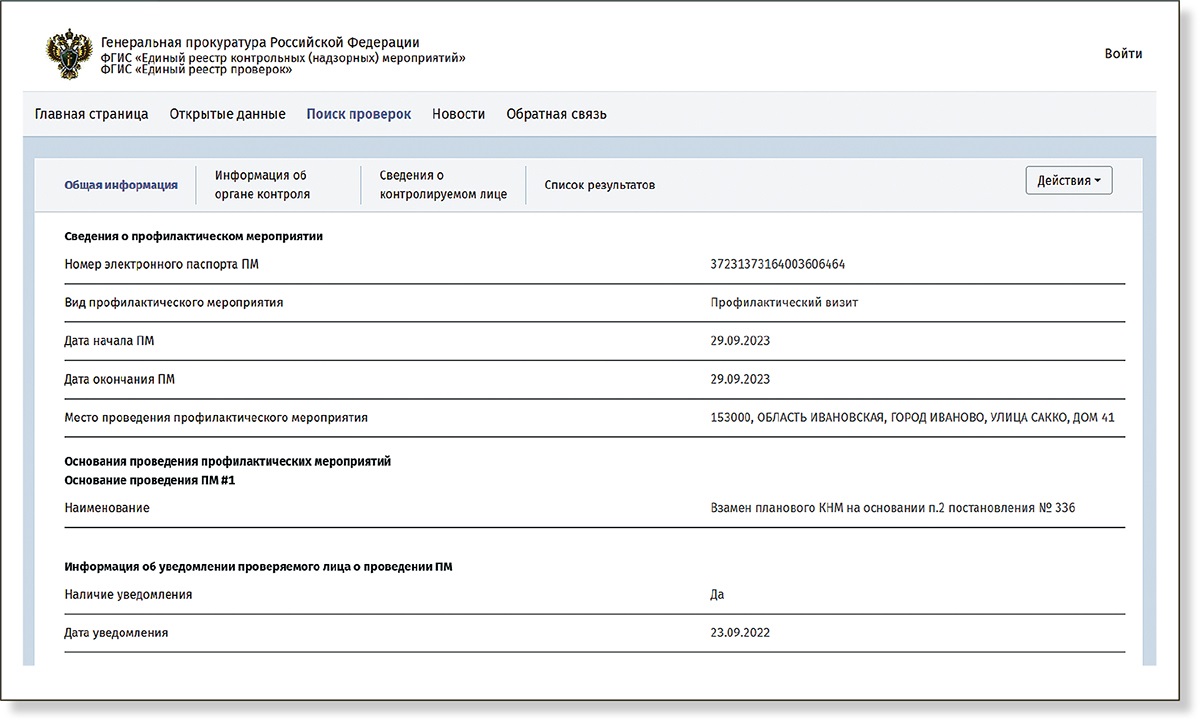
Task: Open the Обратная связь page
Action: pos(556,114)
